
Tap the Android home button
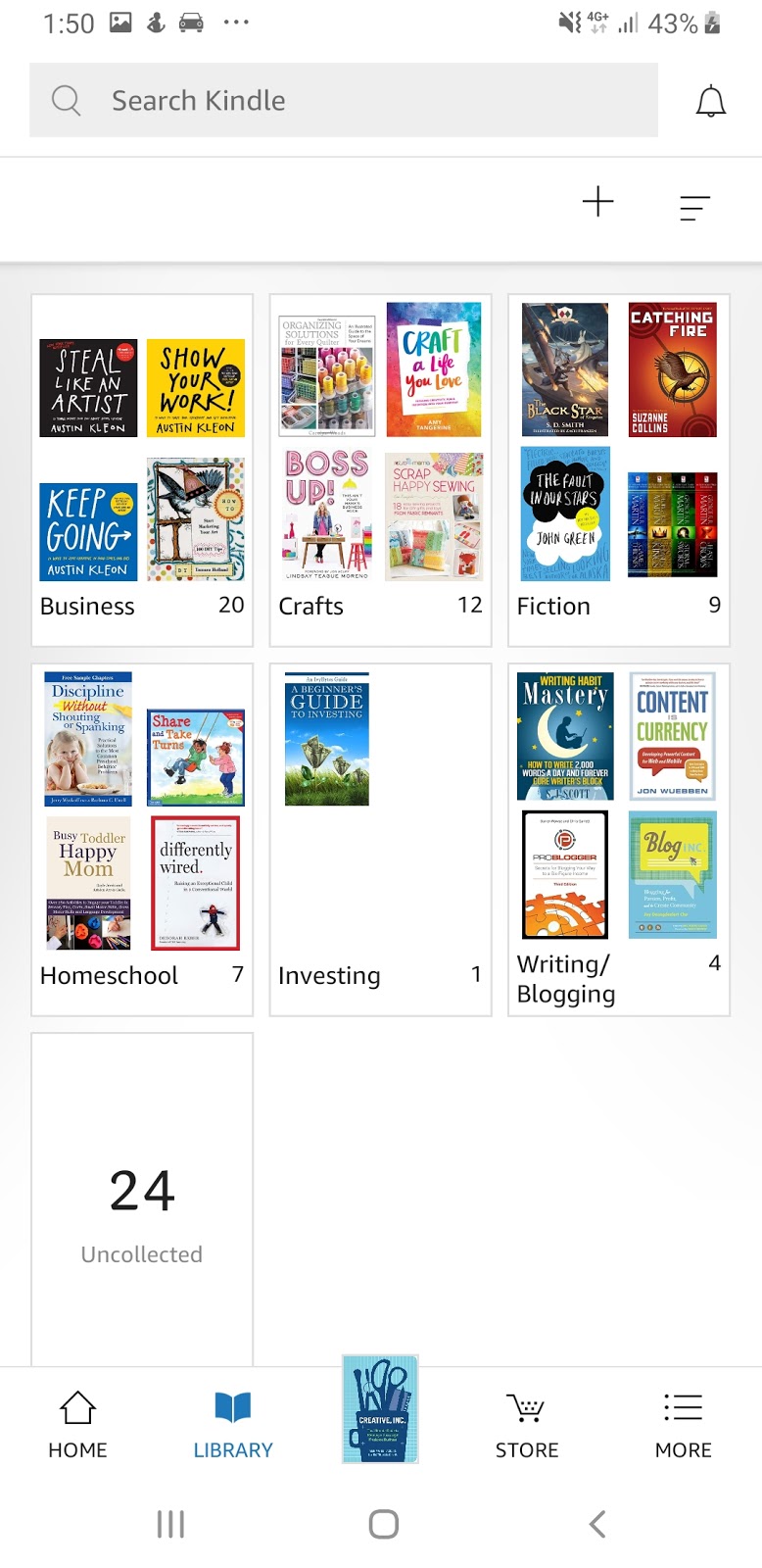383,1524
